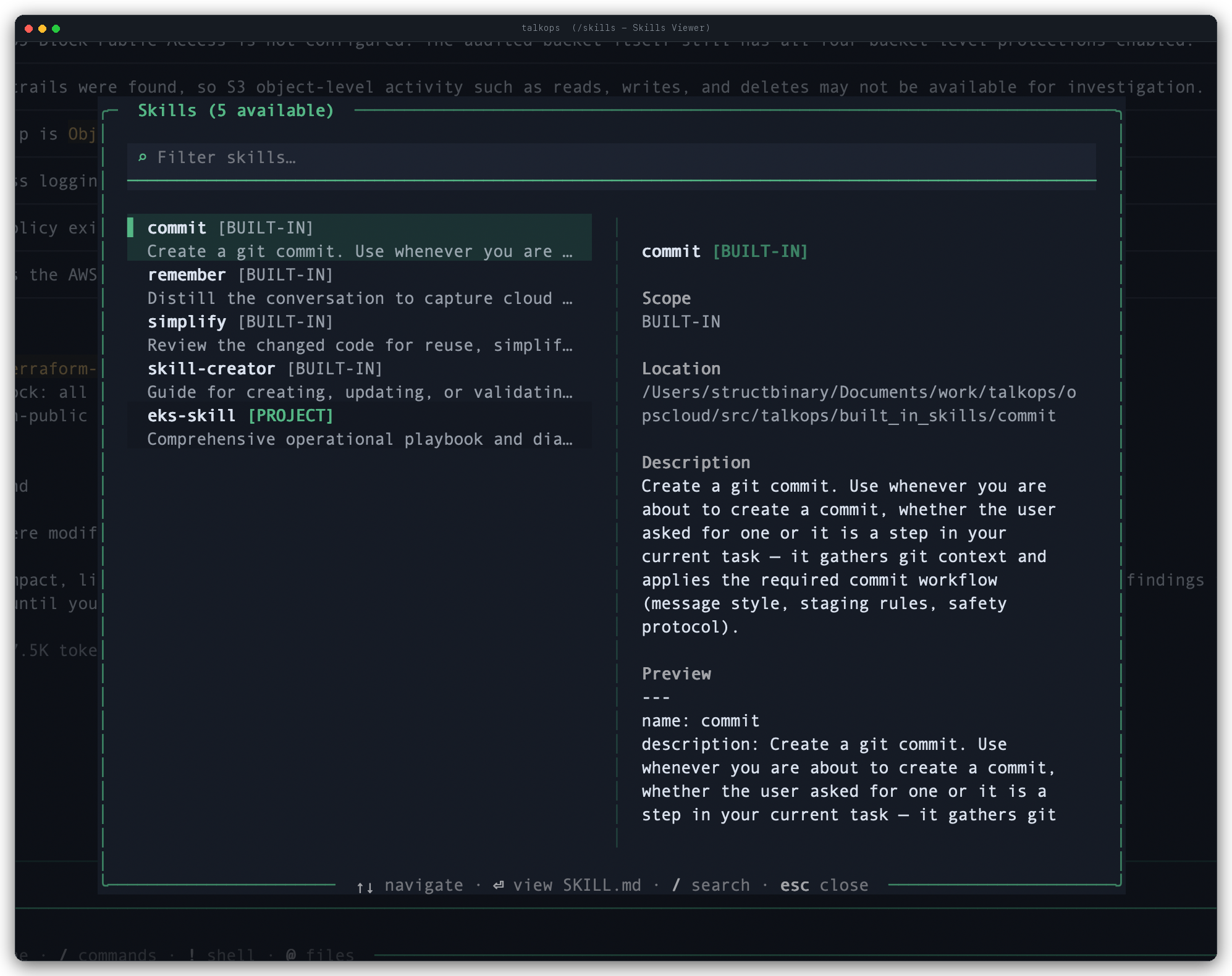Screen dimensions: 1232x976
Task: Click the up-down navigate arrows hint
Action: pyautogui.click(x=365, y=887)
